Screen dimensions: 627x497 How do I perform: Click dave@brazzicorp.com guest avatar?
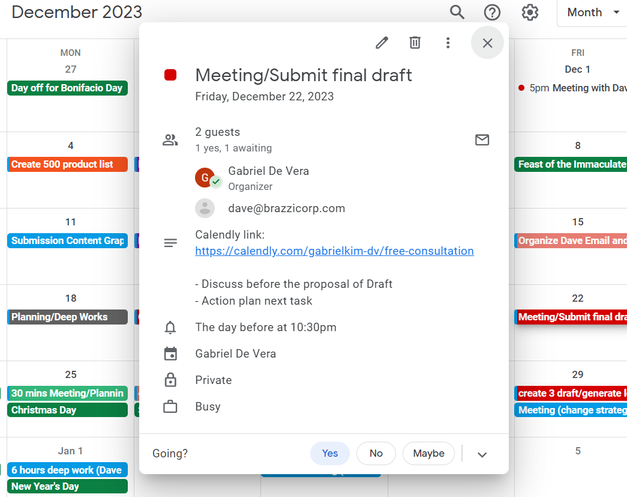pyautogui.click(x=205, y=208)
